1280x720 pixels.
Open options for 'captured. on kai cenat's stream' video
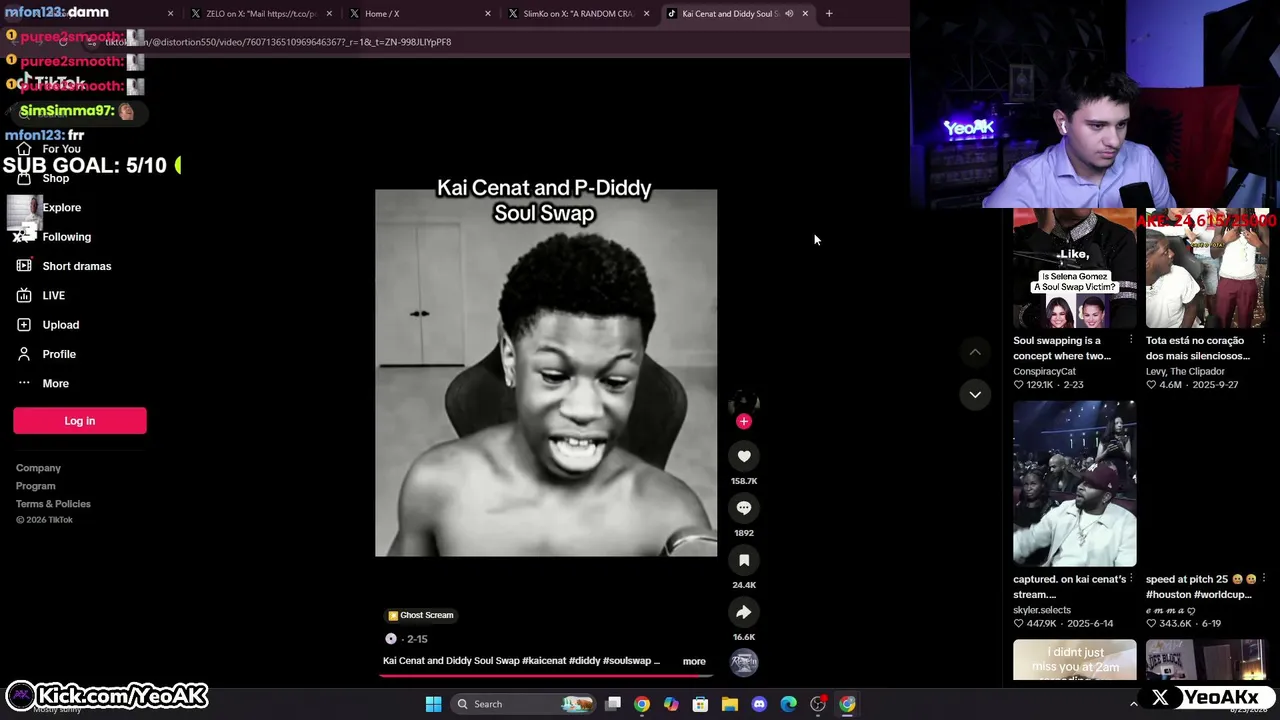[1131, 579]
